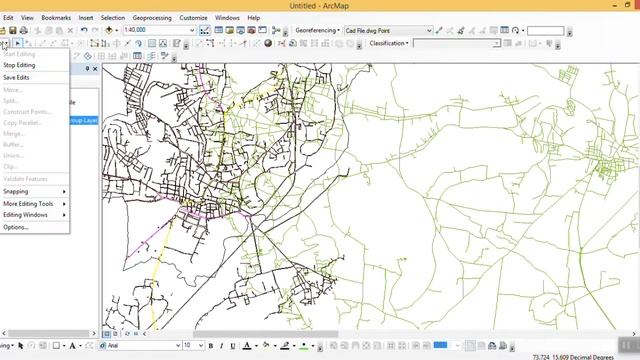This screenshot has height=360, width=640.
Task: Open the Search window icon
Action: pyautogui.click(x=240, y=30)
